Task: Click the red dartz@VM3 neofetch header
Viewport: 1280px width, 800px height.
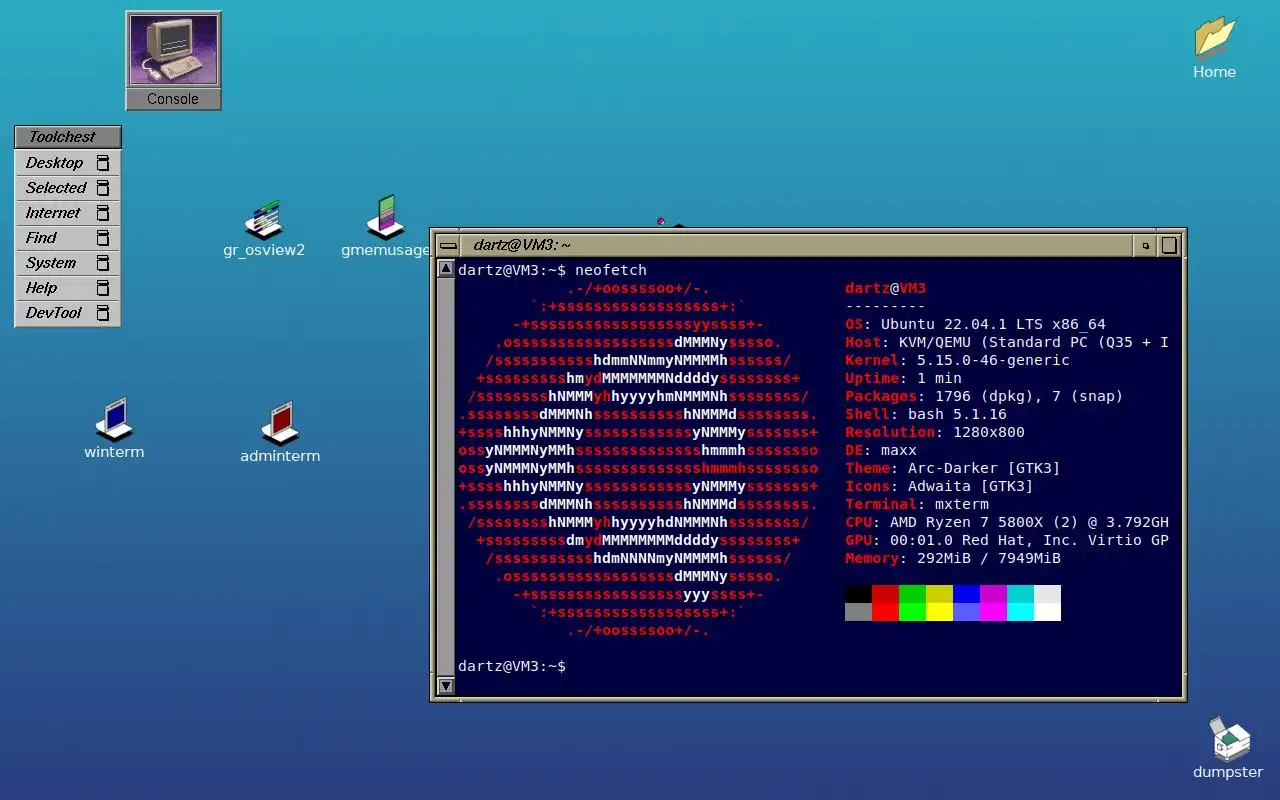Action: point(885,288)
